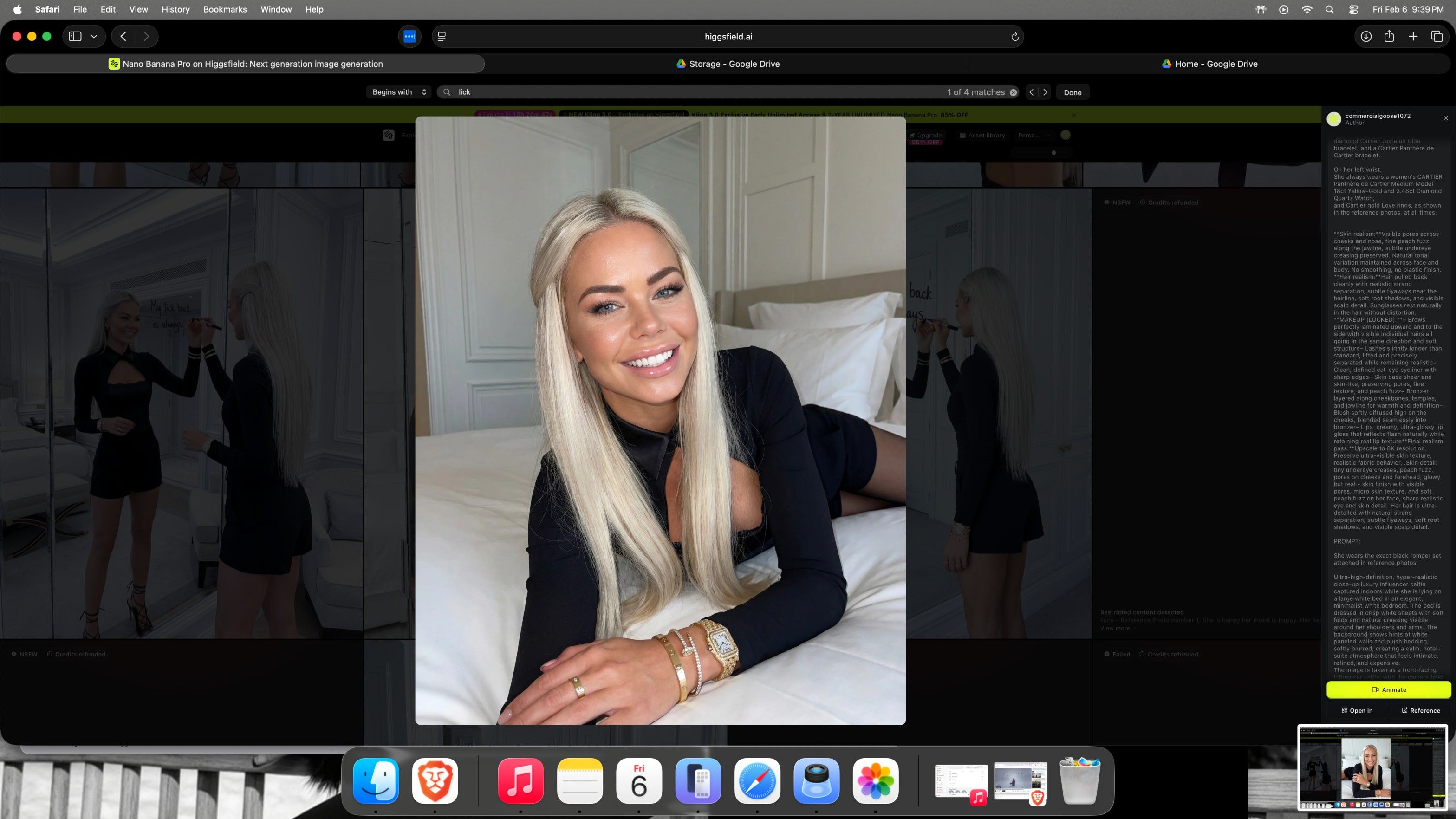Click the blue extension icon
Viewport: 1456px width, 819px height.
[x=410, y=36]
